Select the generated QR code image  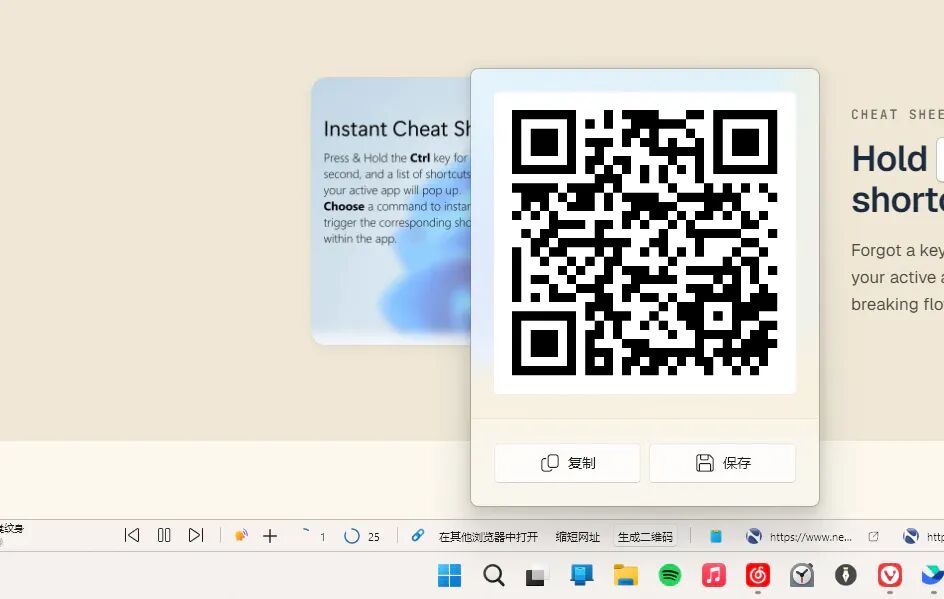(x=645, y=243)
